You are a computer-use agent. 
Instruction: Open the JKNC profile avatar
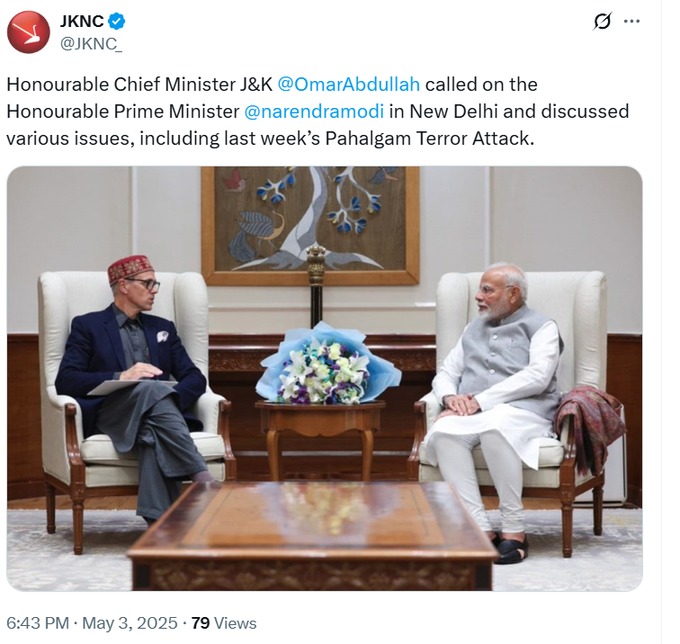pyautogui.click(x=28, y=32)
